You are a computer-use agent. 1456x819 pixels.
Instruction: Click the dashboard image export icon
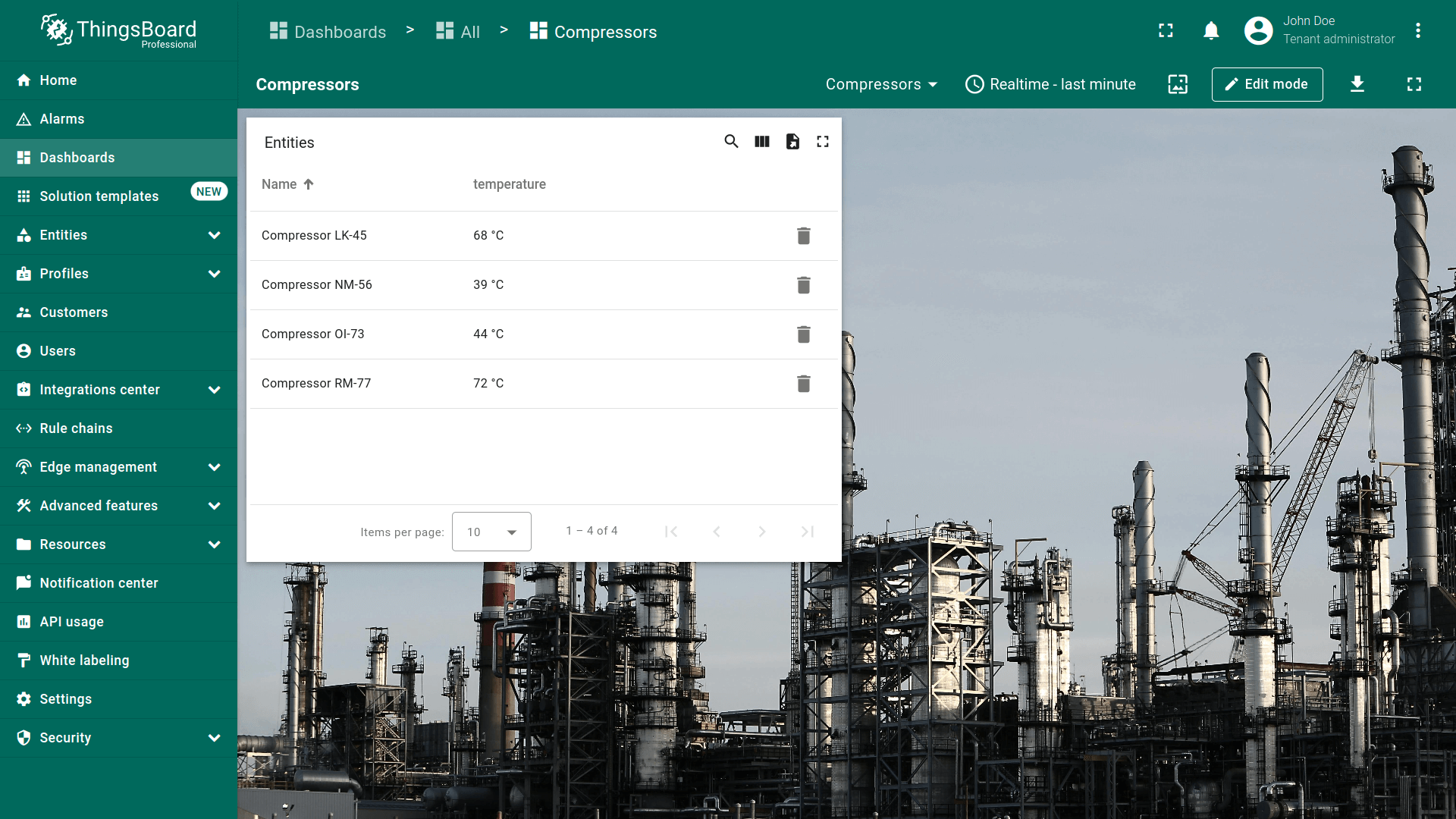click(x=1178, y=84)
